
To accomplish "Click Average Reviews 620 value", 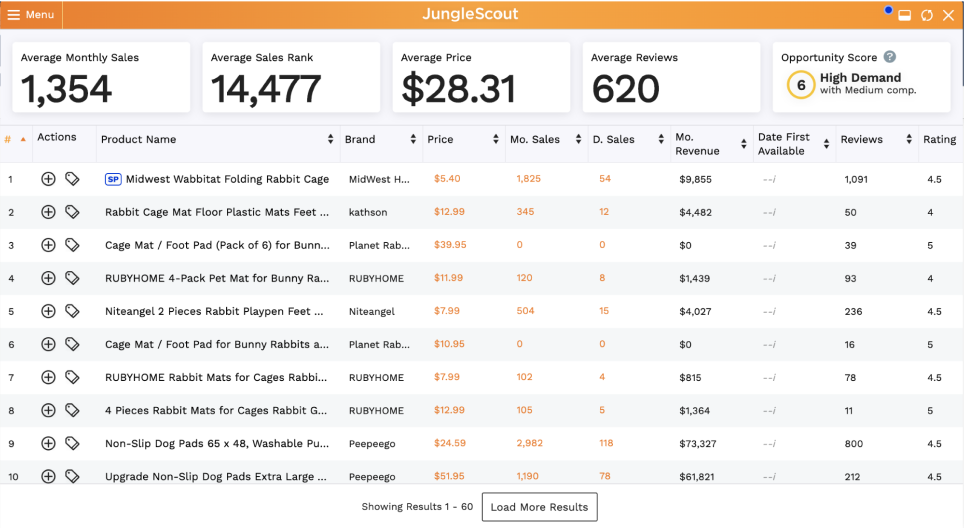I will click(x=625, y=89).
